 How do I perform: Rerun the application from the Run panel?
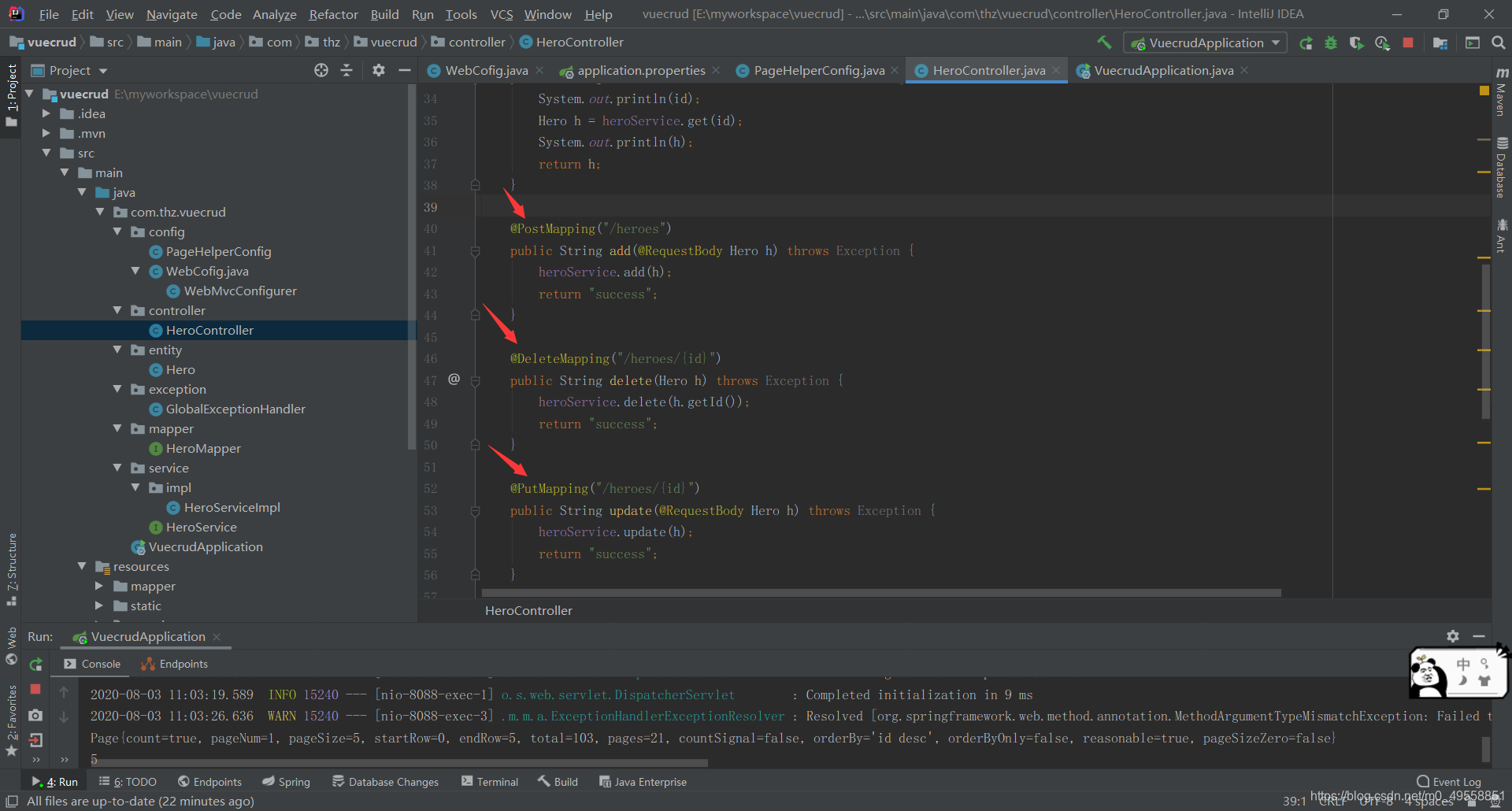coord(35,664)
